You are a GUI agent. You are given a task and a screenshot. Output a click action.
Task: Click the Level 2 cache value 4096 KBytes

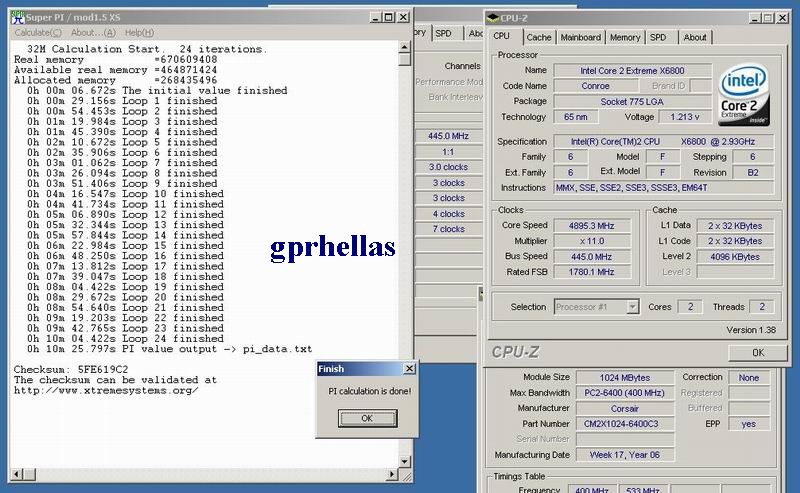[x=735, y=257]
